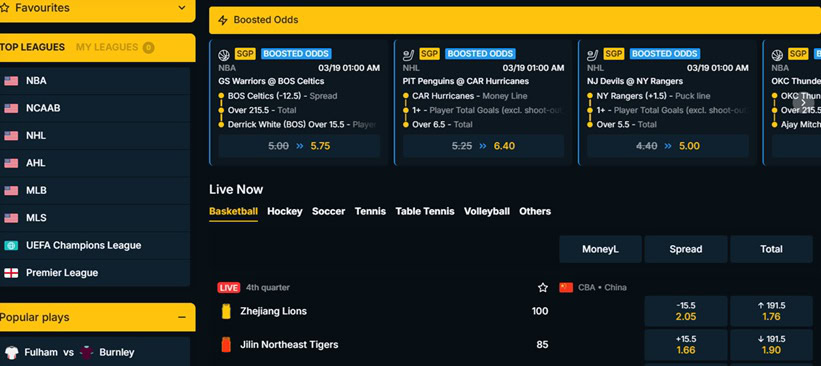Click the Live Now heading

click(x=236, y=190)
